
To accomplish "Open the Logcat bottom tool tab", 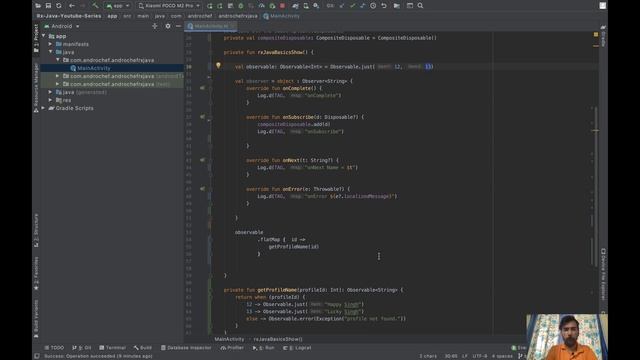I will tap(297, 348).
